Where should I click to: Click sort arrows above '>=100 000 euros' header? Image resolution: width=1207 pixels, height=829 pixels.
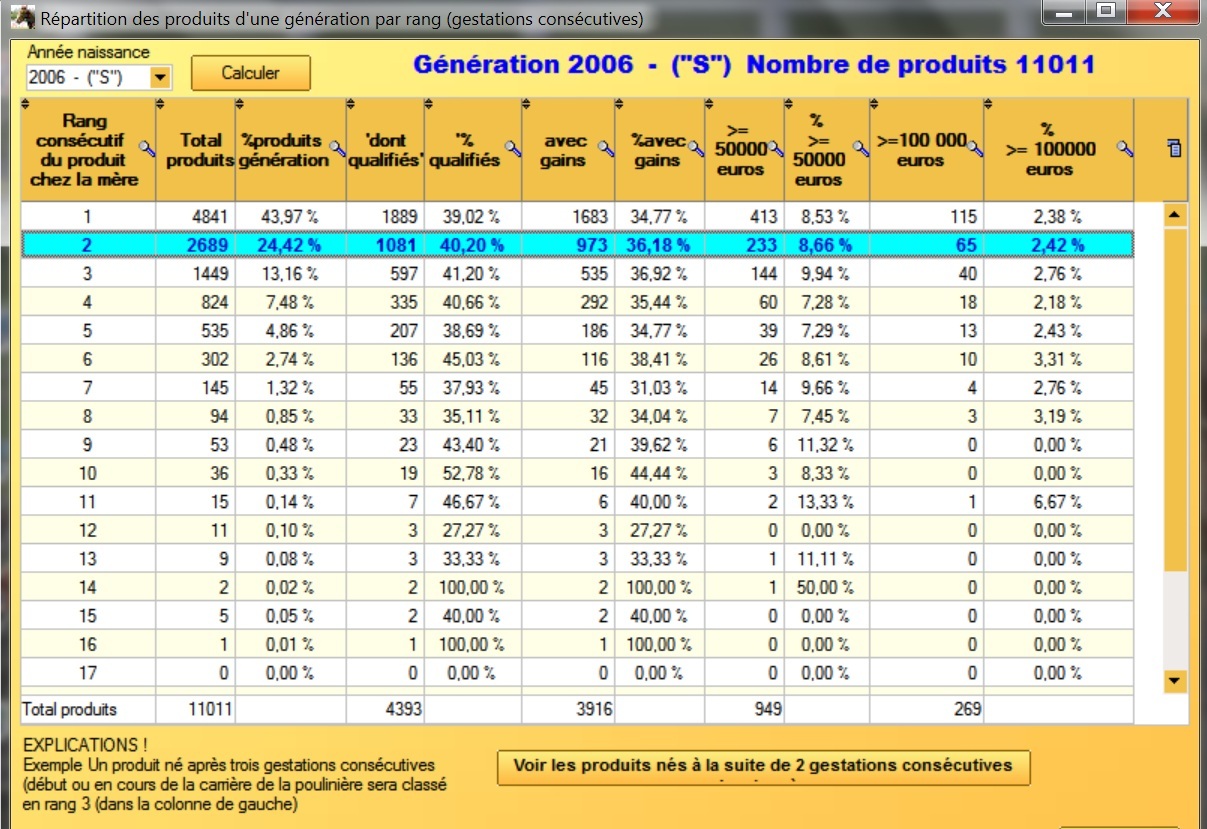[x=874, y=103]
